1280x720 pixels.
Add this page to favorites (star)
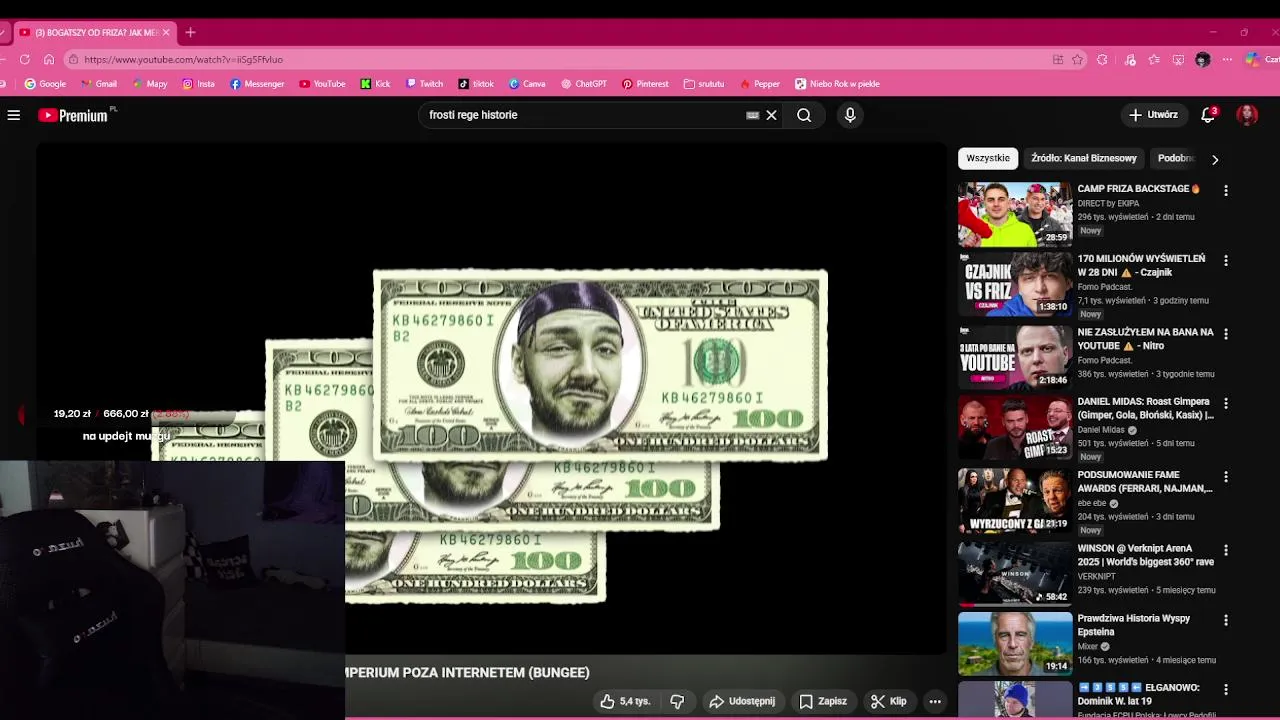pyautogui.click(x=1077, y=59)
